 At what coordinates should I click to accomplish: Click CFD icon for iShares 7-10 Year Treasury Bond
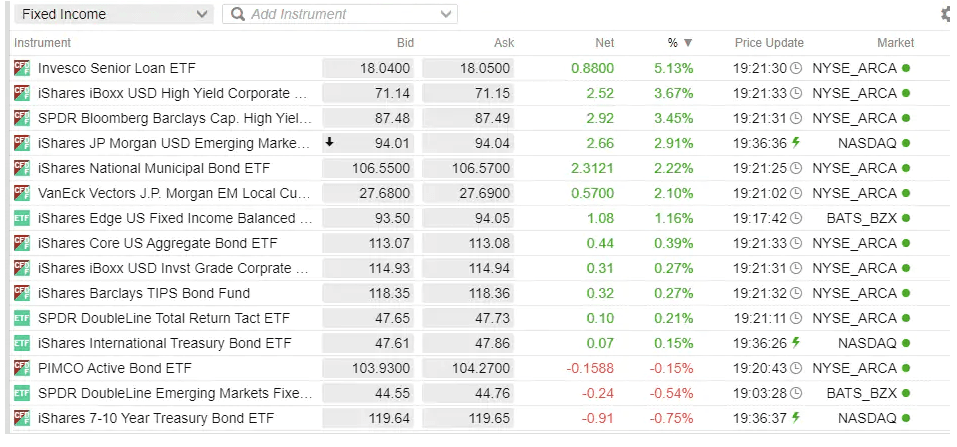tap(22, 418)
